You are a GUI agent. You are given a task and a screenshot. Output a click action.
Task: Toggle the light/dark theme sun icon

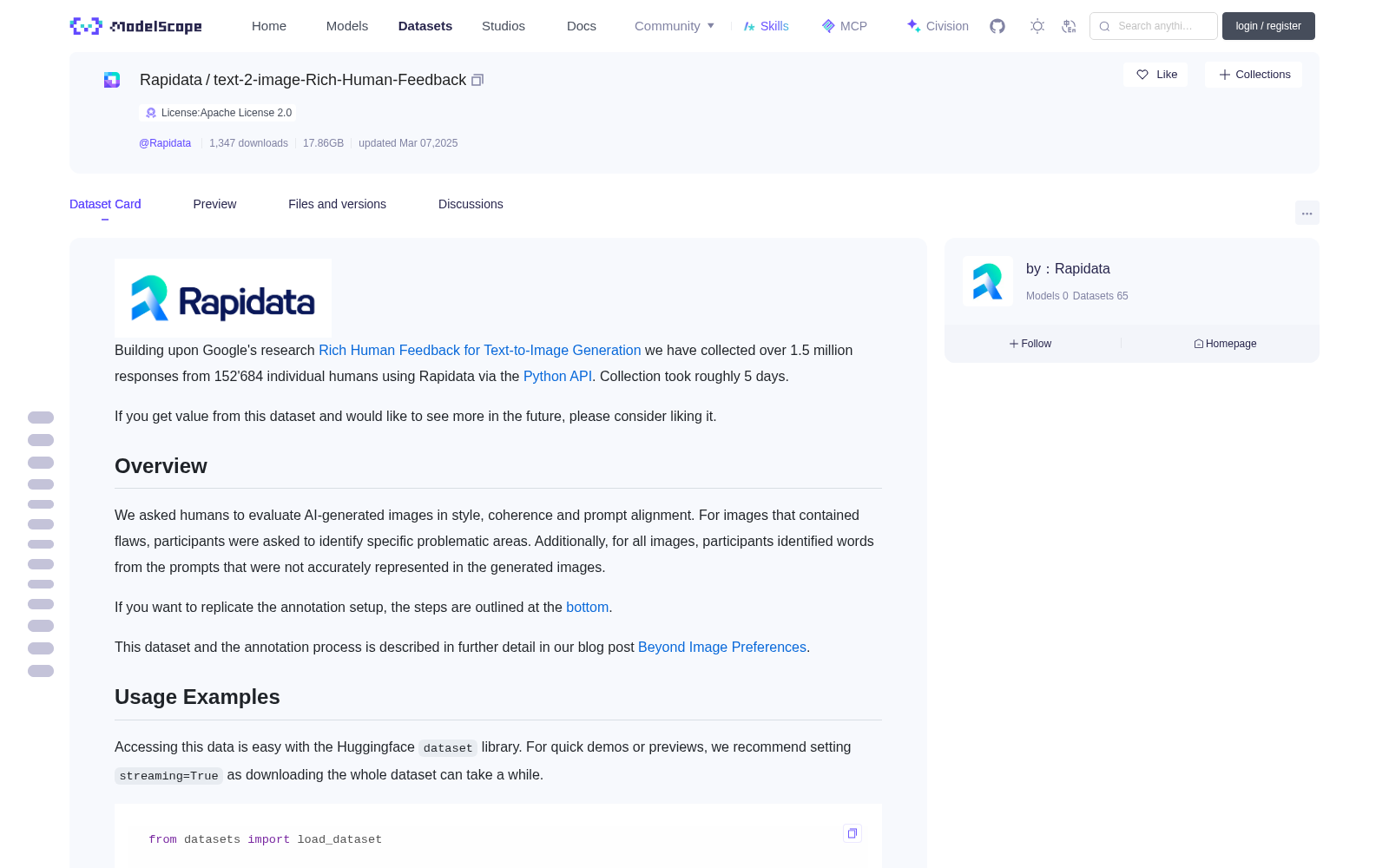click(x=1037, y=26)
